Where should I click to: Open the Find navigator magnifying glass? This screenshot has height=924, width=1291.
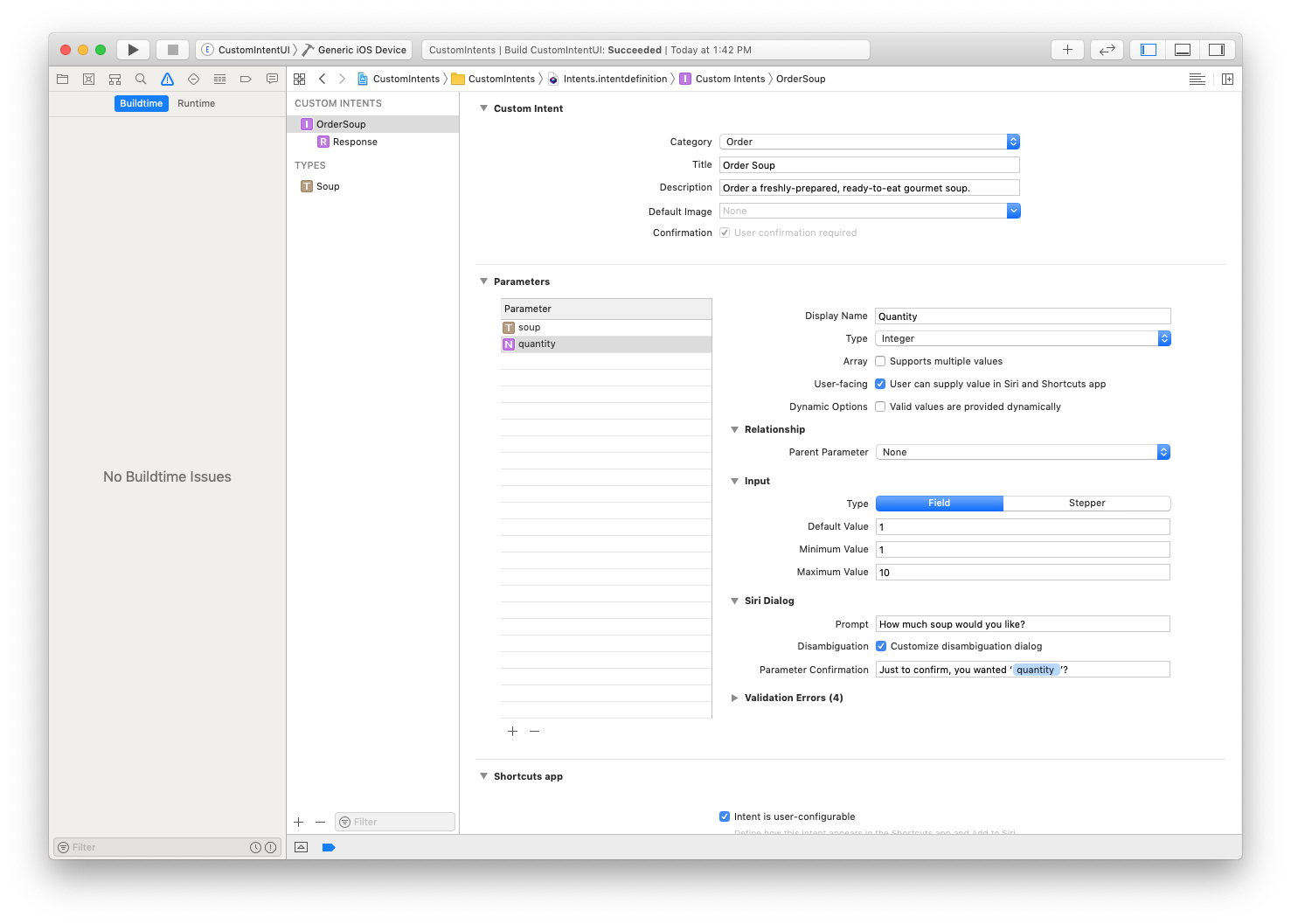tap(141, 79)
